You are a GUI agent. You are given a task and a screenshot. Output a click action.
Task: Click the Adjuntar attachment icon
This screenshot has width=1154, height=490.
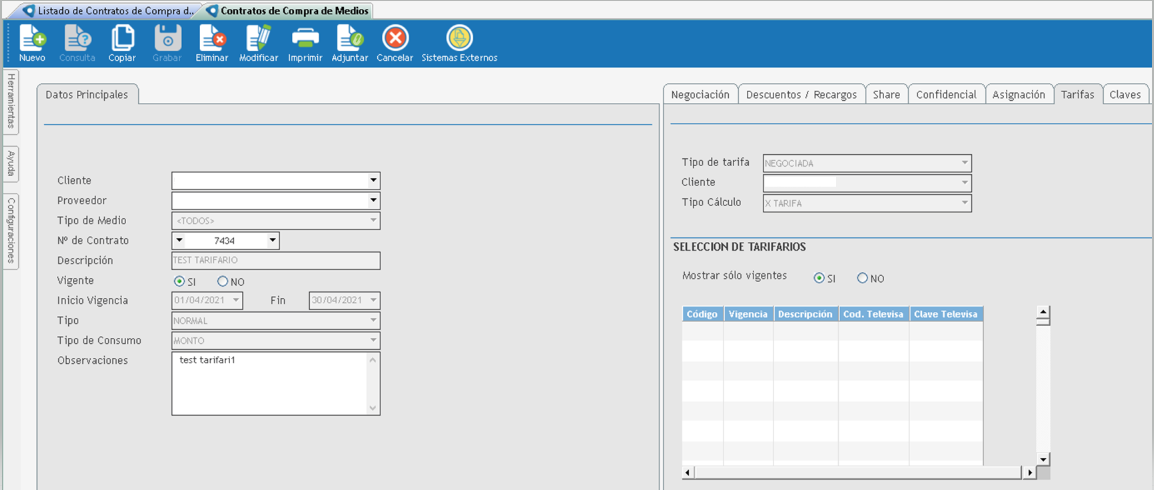point(350,40)
